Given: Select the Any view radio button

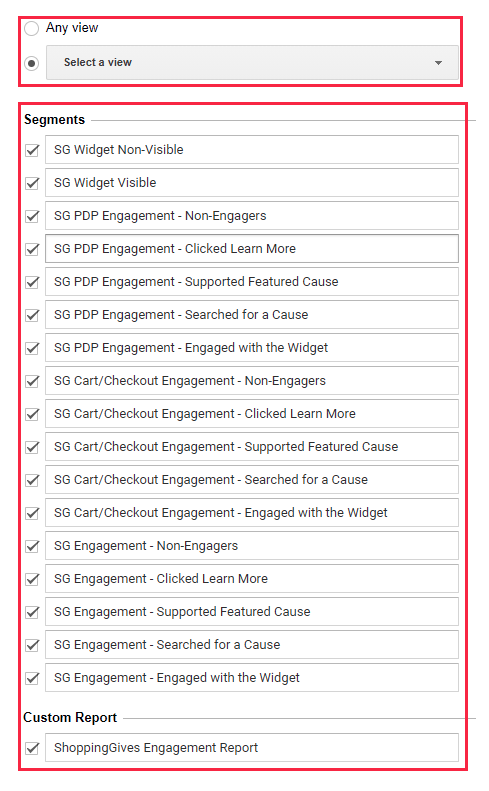Looking at the screenshot, I should point(31,28).
